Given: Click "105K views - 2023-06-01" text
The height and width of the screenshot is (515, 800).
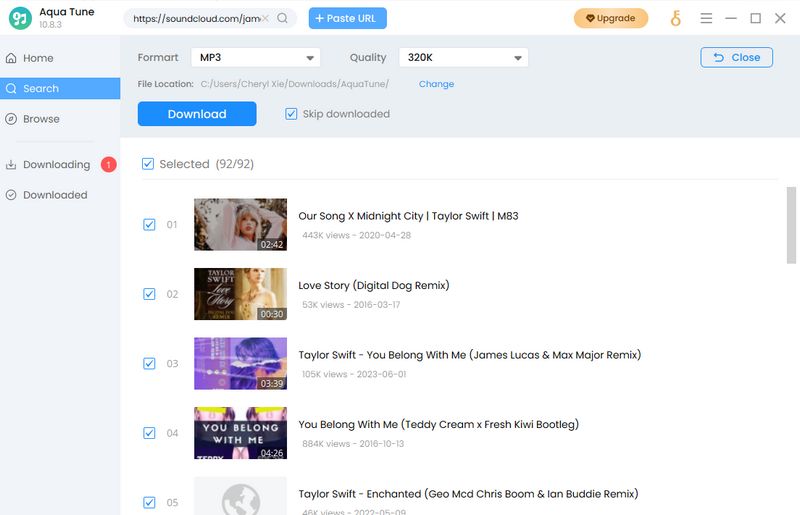Looking at the screenshot, I should (354, 374).
